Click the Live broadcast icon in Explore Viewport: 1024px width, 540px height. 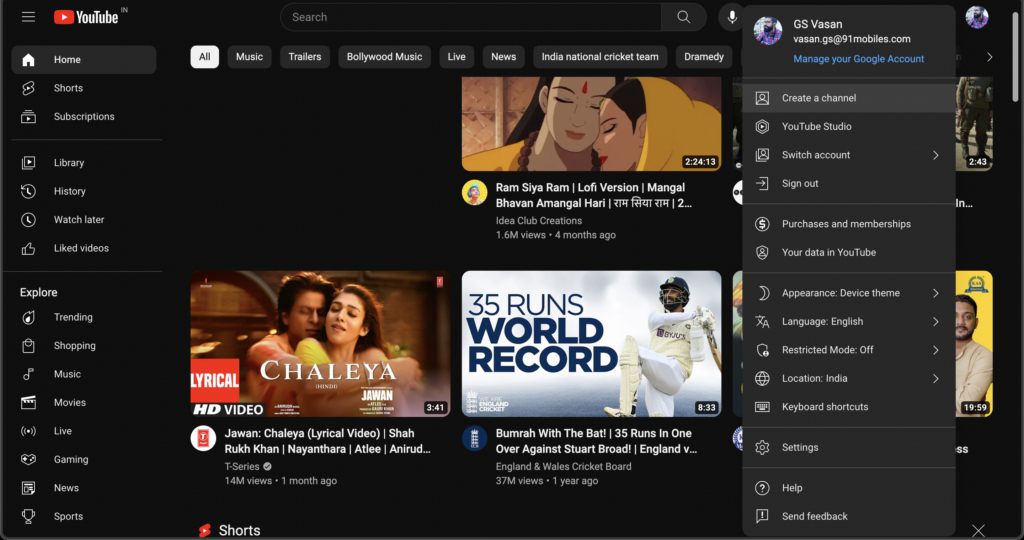[x=28, y=431]
